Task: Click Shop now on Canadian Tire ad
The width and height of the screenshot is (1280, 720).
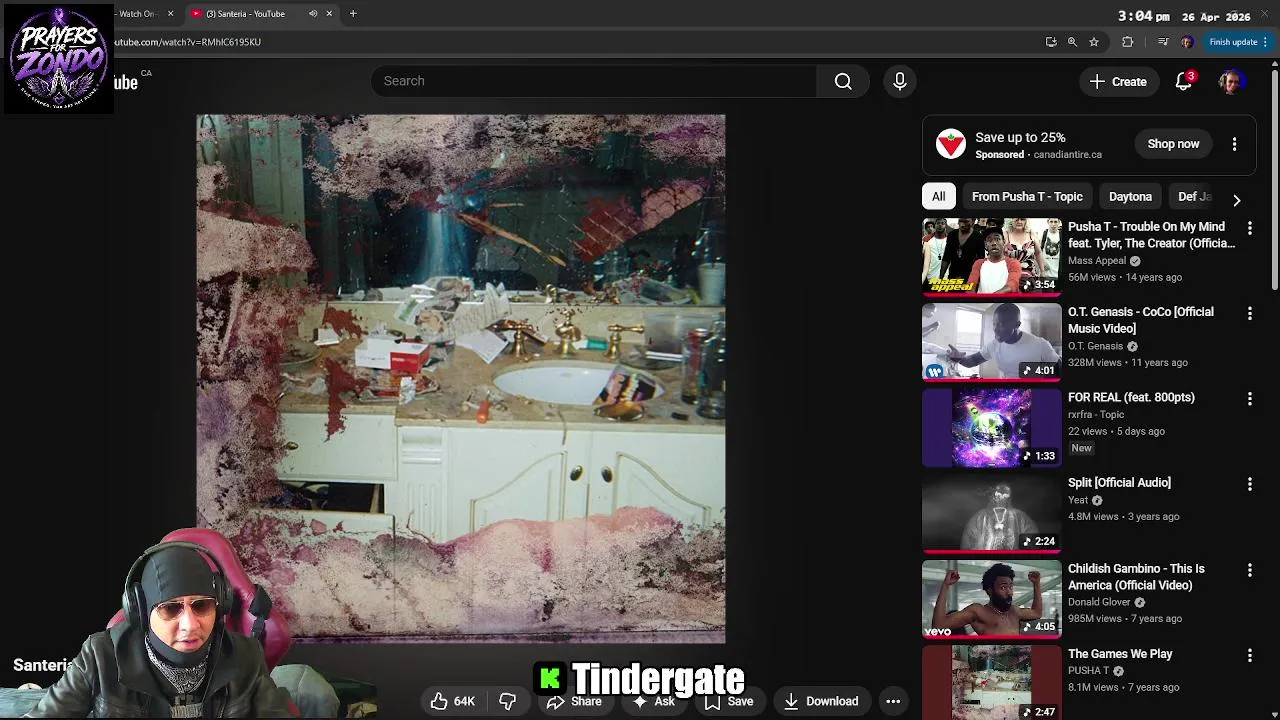Action: click(1173, 144)
